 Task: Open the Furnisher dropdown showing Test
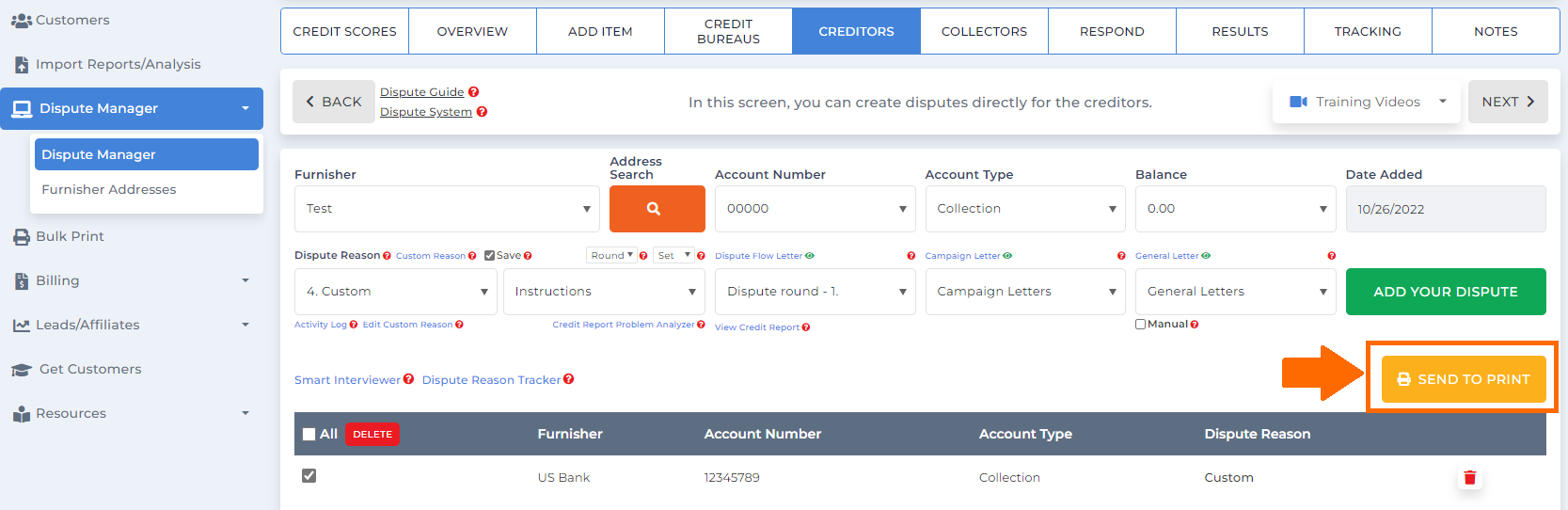[x=447, y=209]
